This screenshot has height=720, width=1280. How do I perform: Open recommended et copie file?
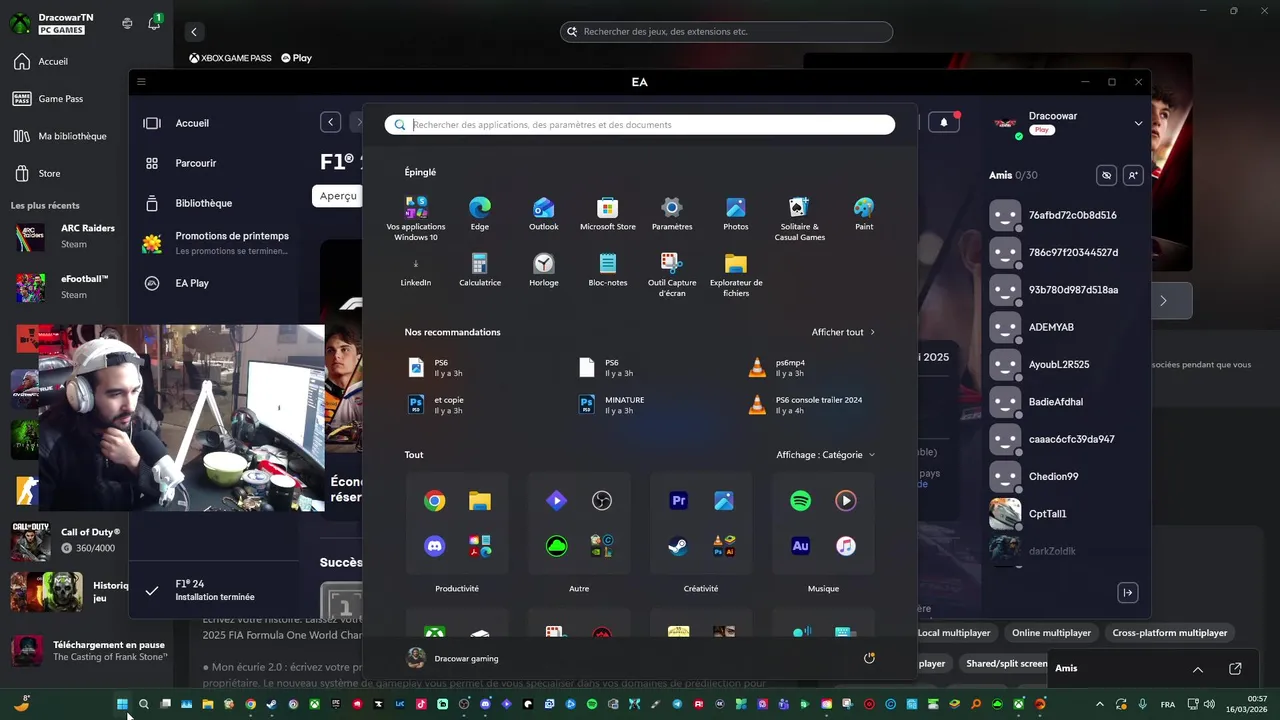[436, 405]
